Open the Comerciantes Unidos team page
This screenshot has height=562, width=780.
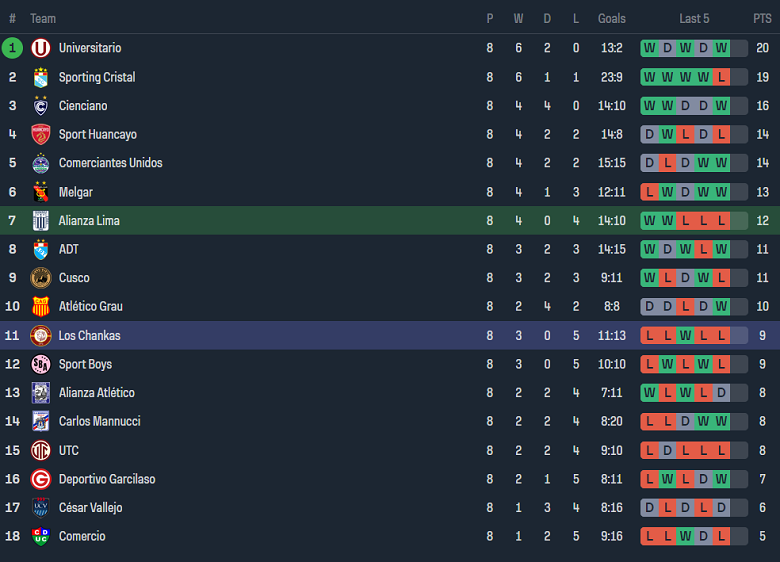pos(110,163)
